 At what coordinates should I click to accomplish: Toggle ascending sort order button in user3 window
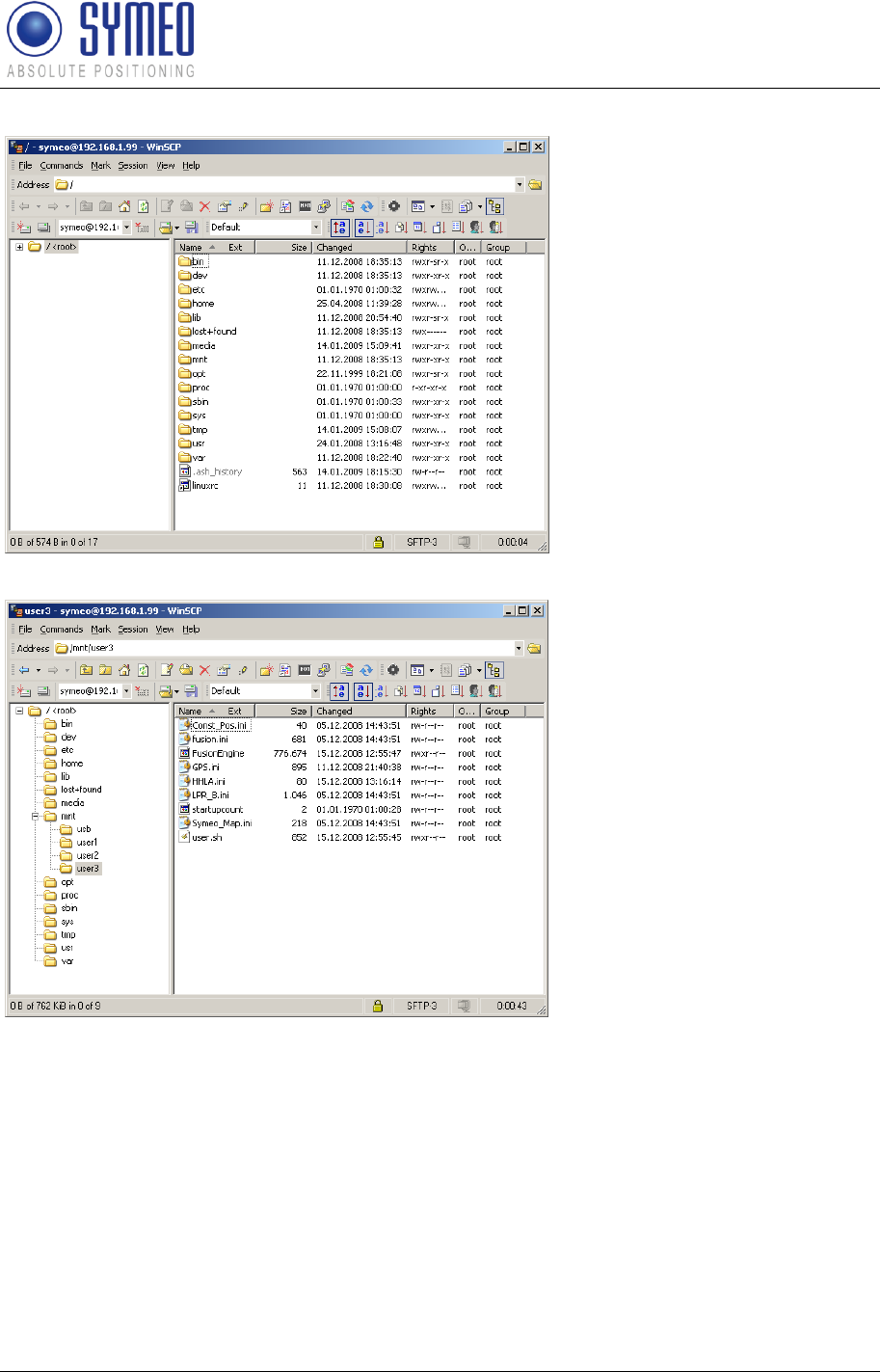click(x=339, y=691)
